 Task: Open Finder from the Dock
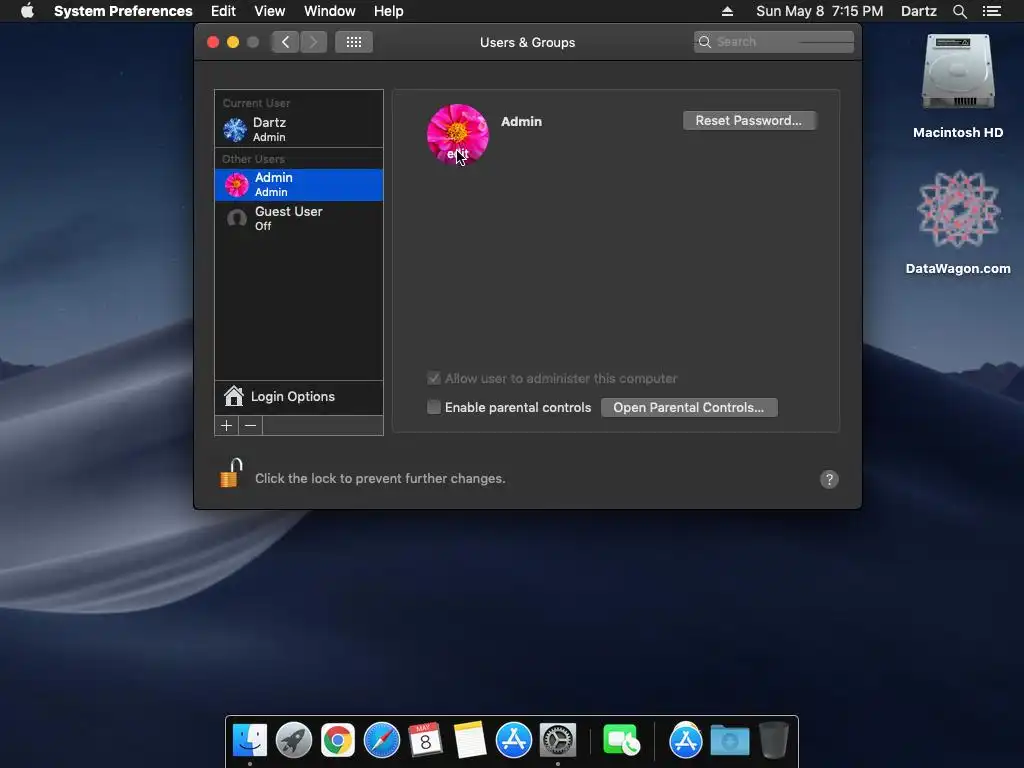[250, 741]
